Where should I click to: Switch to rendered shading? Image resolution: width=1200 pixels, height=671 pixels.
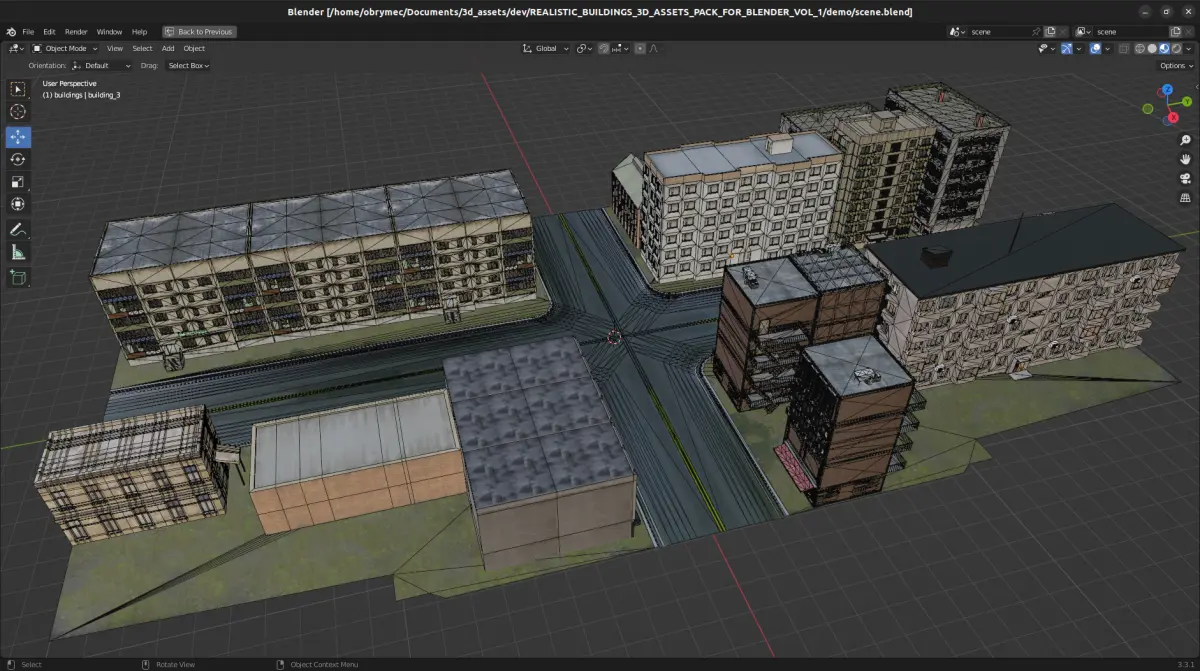point(1176,48)
